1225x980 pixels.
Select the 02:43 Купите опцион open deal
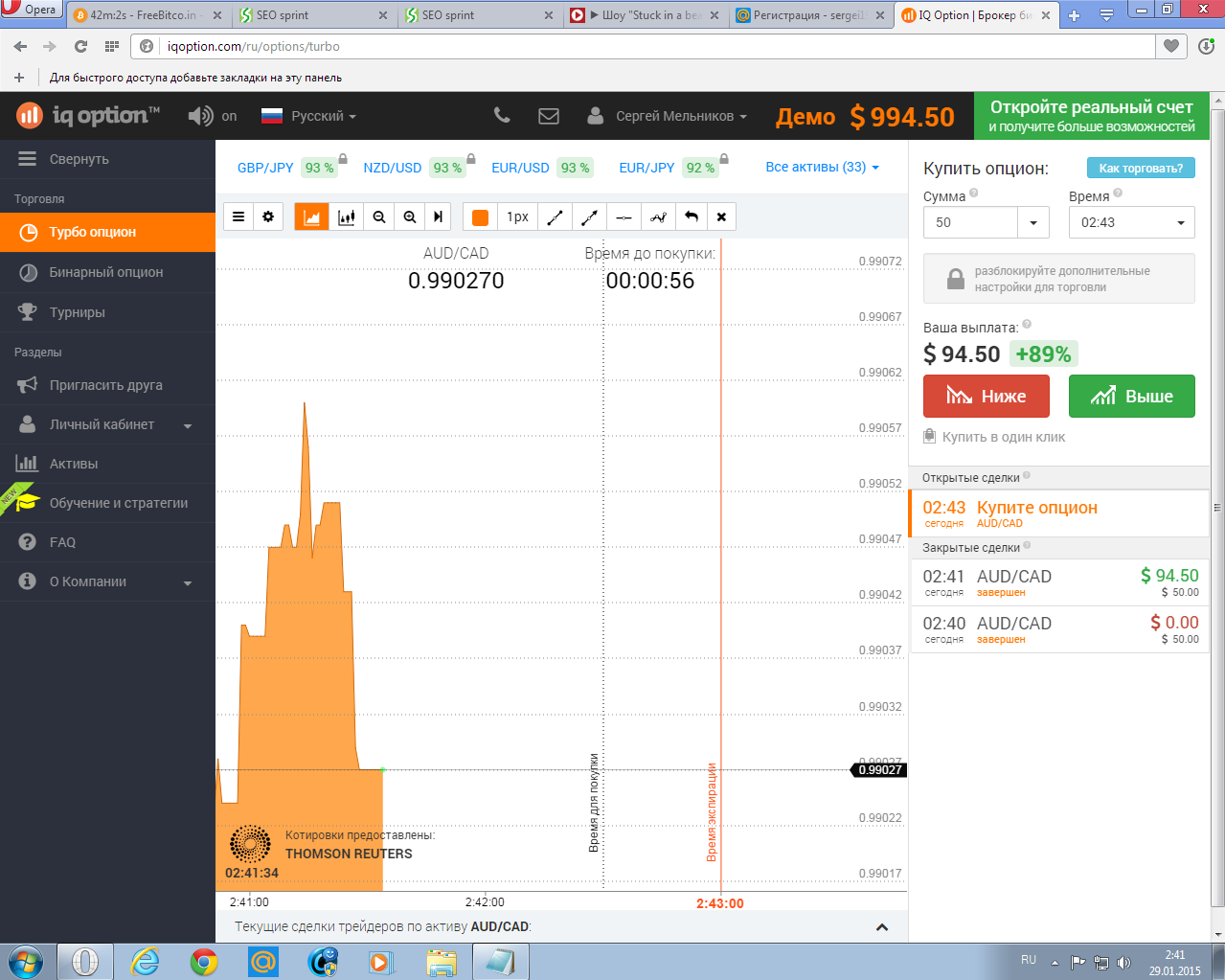point(1059,513)
